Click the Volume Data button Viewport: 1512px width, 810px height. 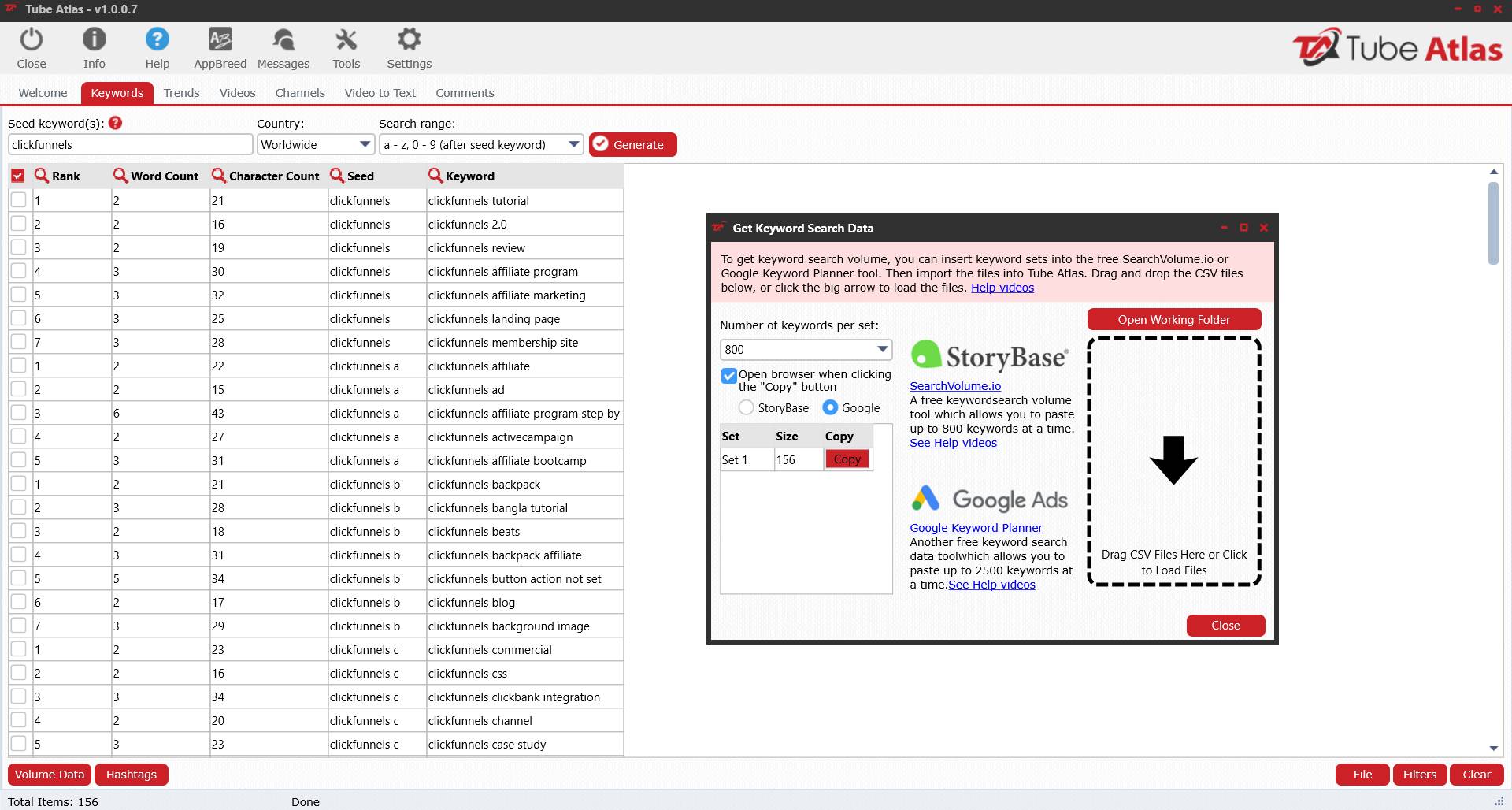pos(50,775)
